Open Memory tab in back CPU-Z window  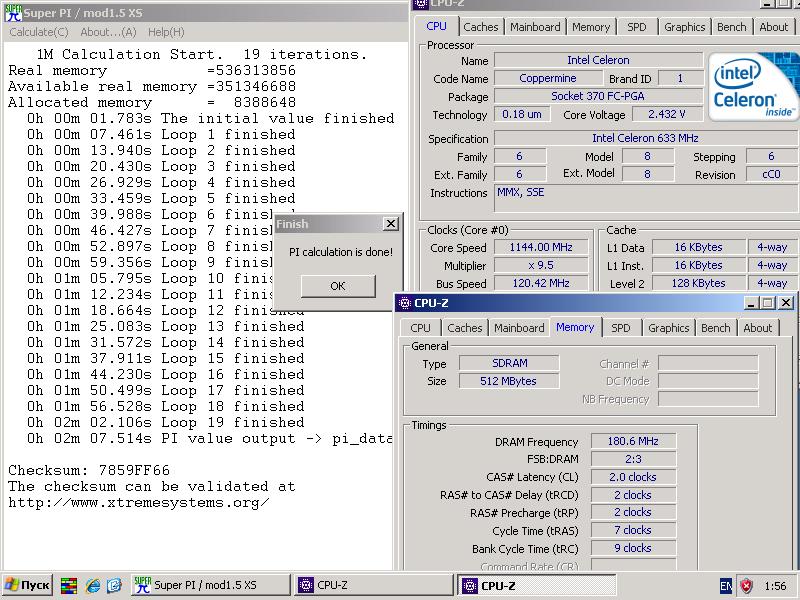click(x=591, y=27)
